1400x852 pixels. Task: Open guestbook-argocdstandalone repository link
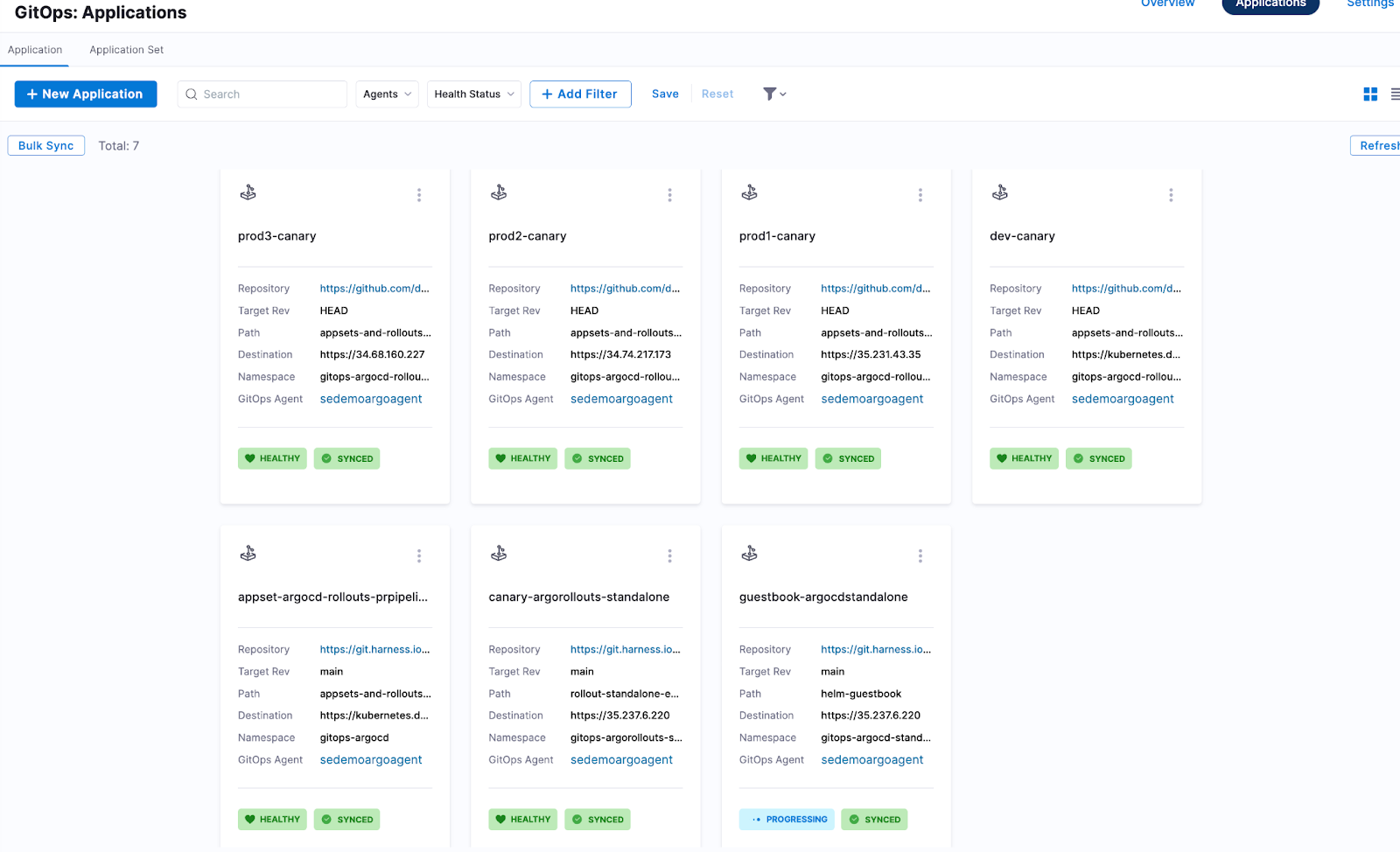point(875,650)
